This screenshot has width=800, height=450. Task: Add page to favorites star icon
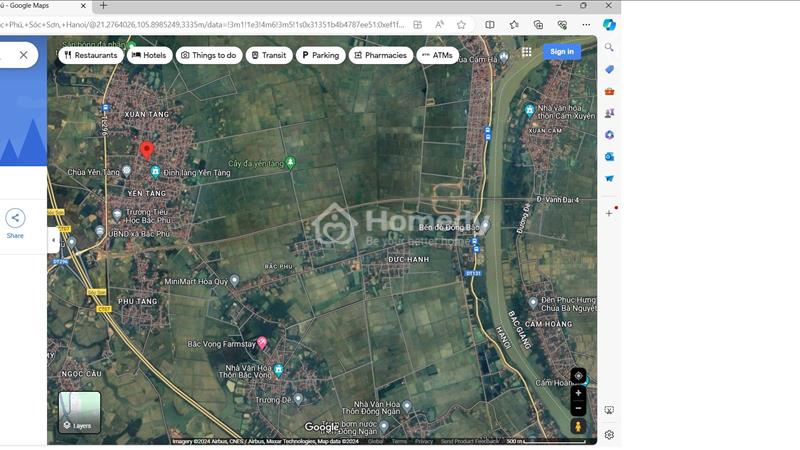click(x=461, y=24)
